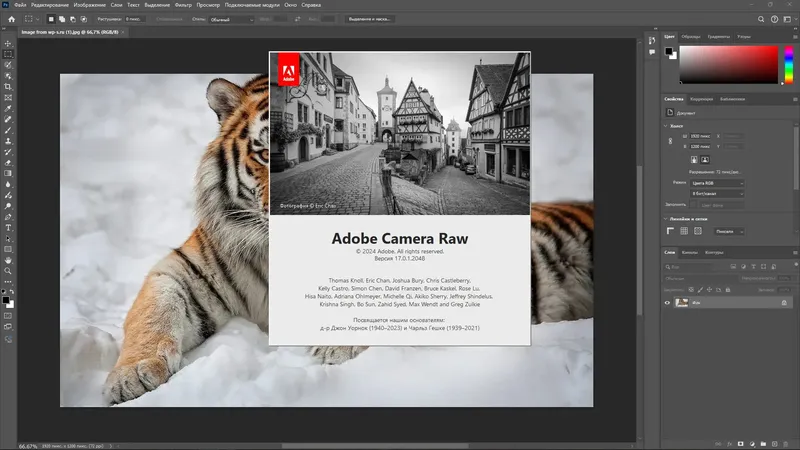Screen dimensions: 800x450
Task: Hide the layer using its eye icon
Action: coord(668,302)
